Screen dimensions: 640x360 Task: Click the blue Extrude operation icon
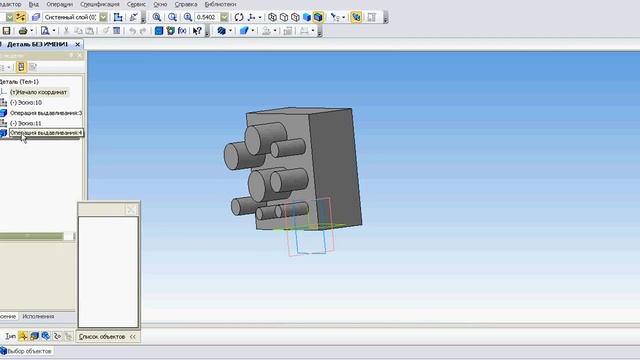click(244, 31)
